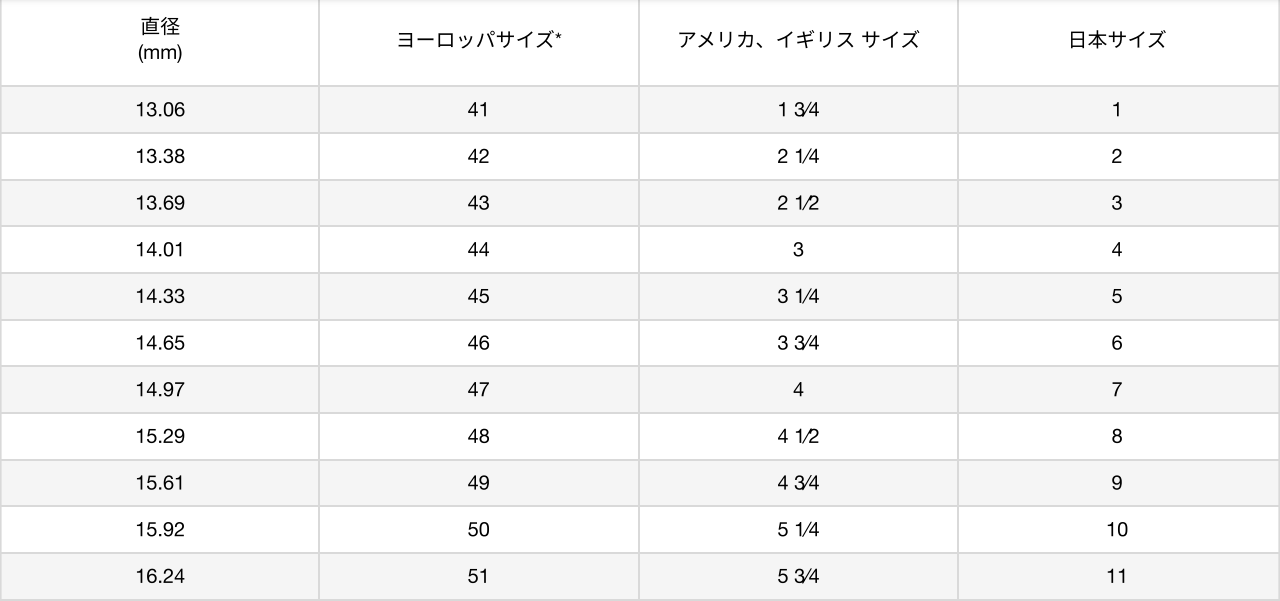Select Japan size 8 cell
The image size is (1280, 601).
[x=1117, y=437]
